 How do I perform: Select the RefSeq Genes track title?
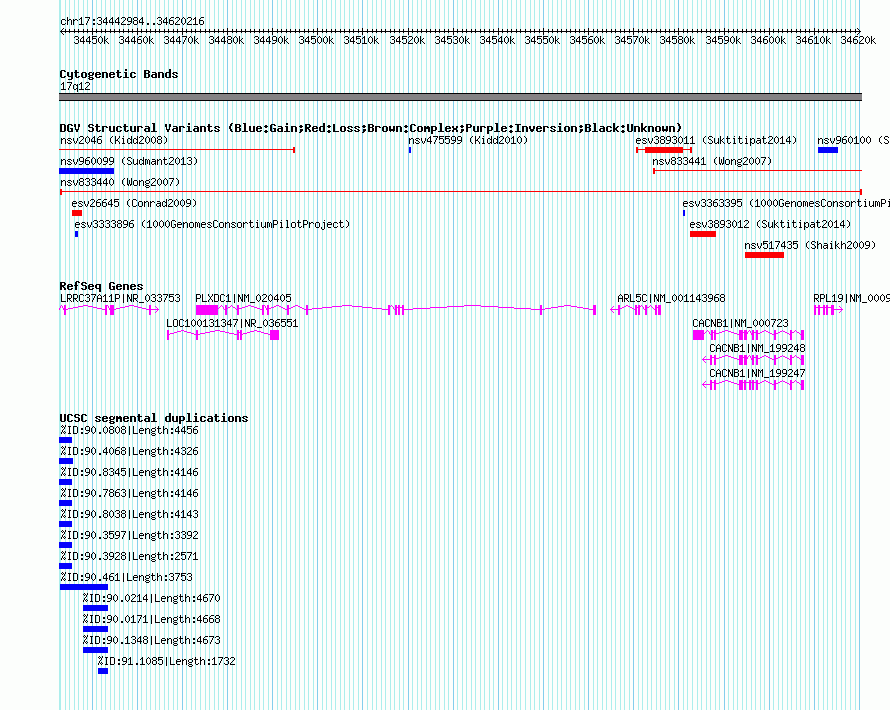tap(101, 286)
